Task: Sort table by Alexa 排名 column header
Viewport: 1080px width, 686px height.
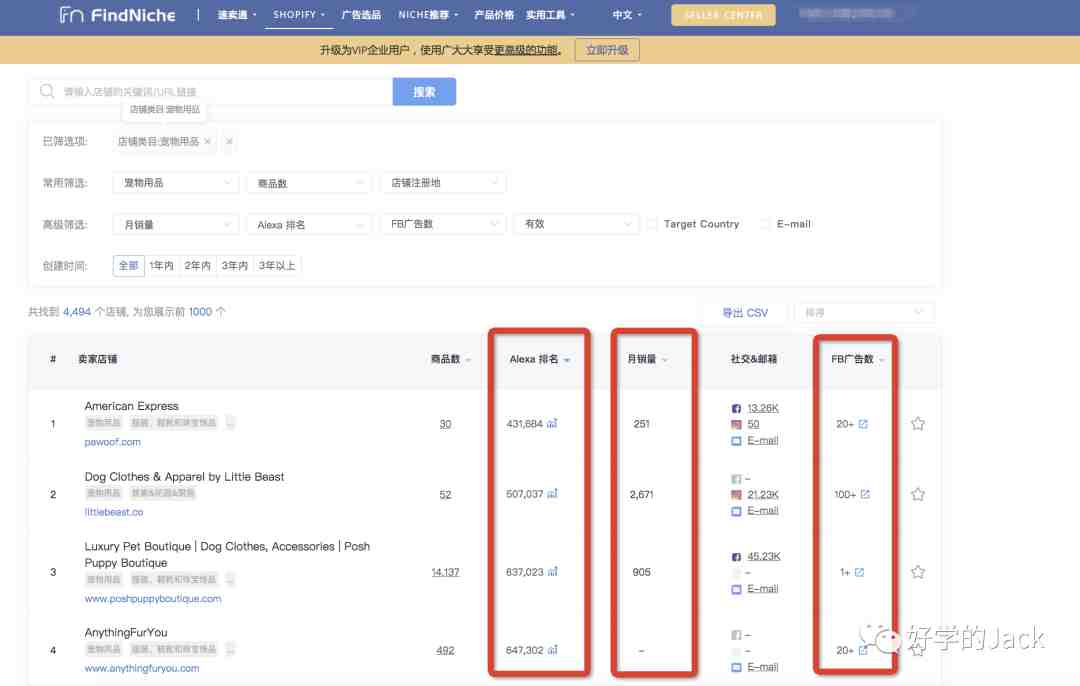Action: (539, 359)
